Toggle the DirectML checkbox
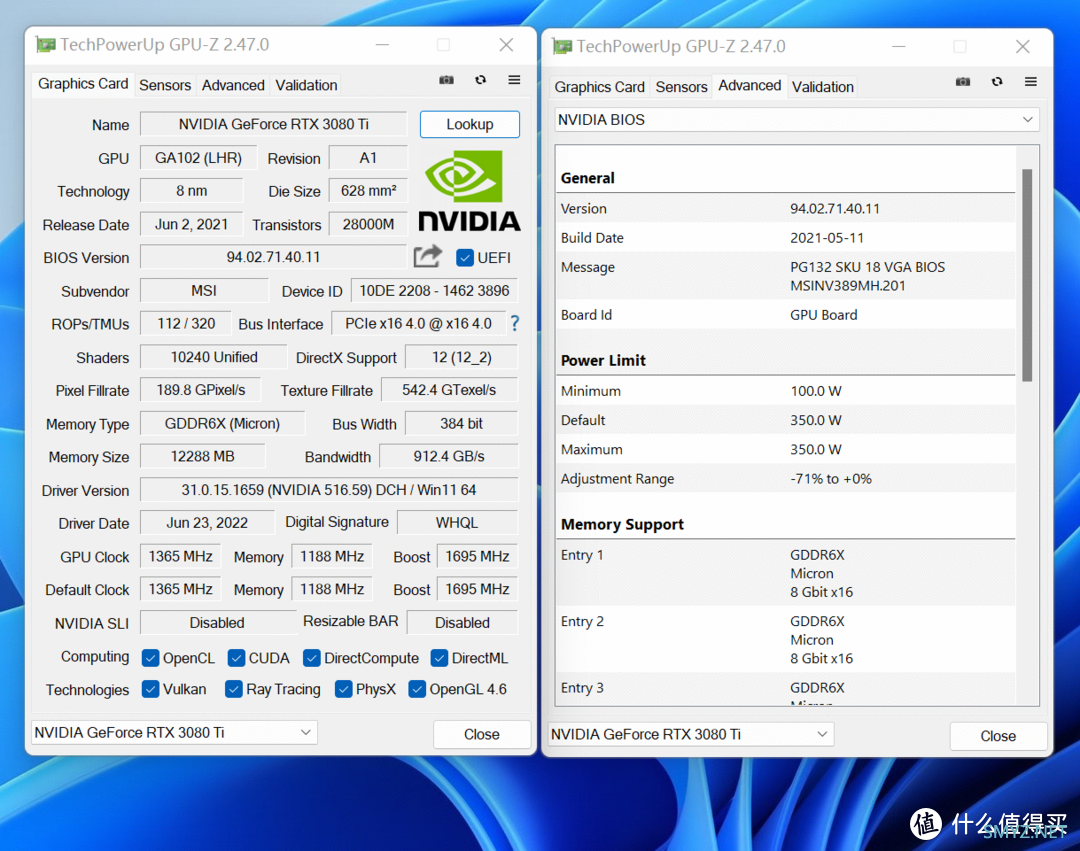The width and height of the screenshot is (1080, 851). coord(439,658)
